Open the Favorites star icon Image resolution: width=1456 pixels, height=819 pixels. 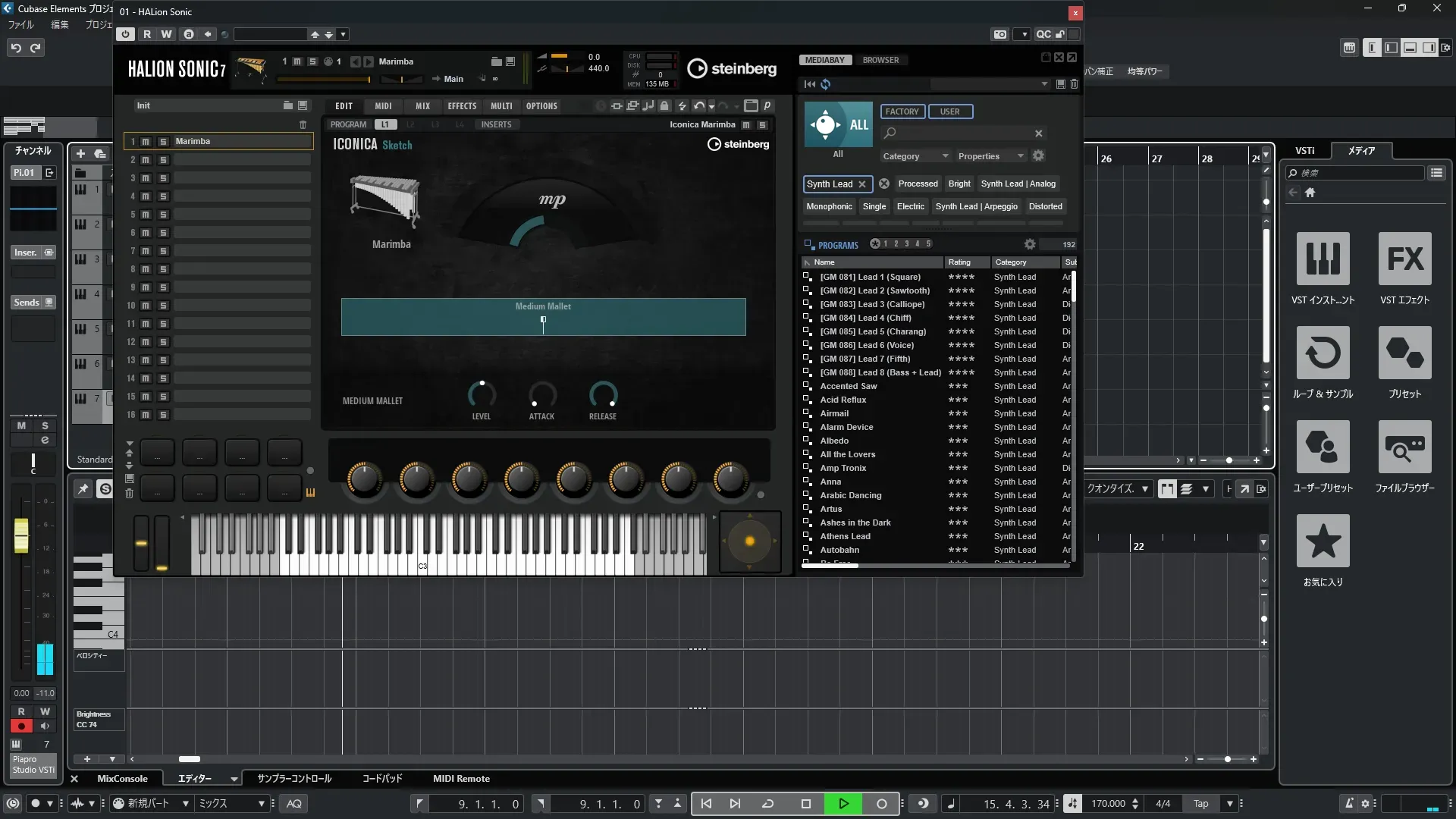(1323, 541)
